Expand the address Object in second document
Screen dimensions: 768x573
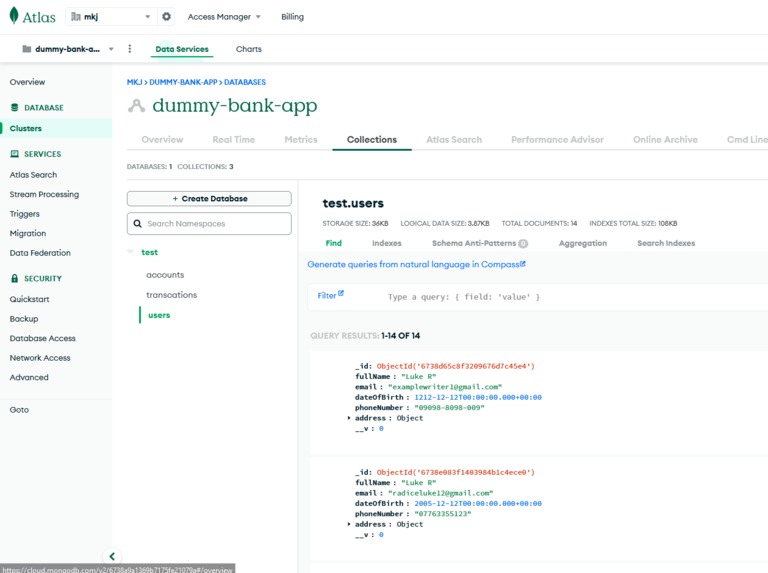[349, 524]
